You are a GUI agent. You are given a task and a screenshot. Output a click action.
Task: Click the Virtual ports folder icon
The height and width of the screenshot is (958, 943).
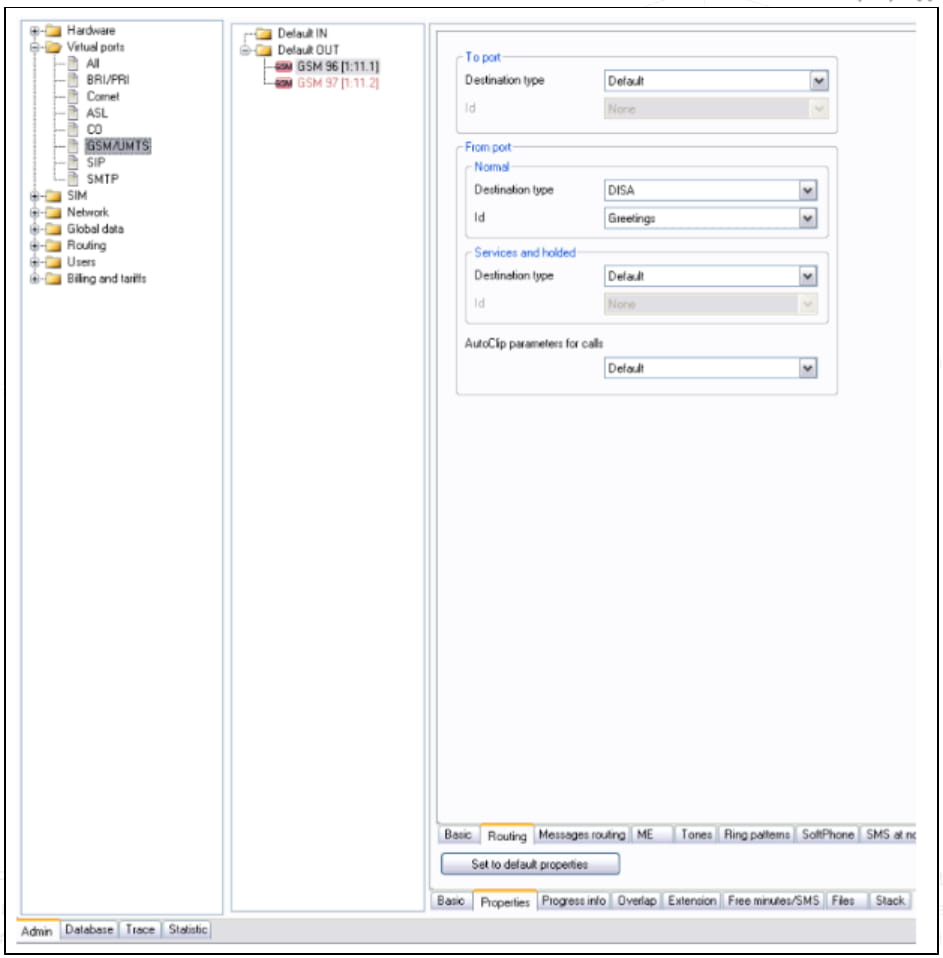click(x=54, y=47)
